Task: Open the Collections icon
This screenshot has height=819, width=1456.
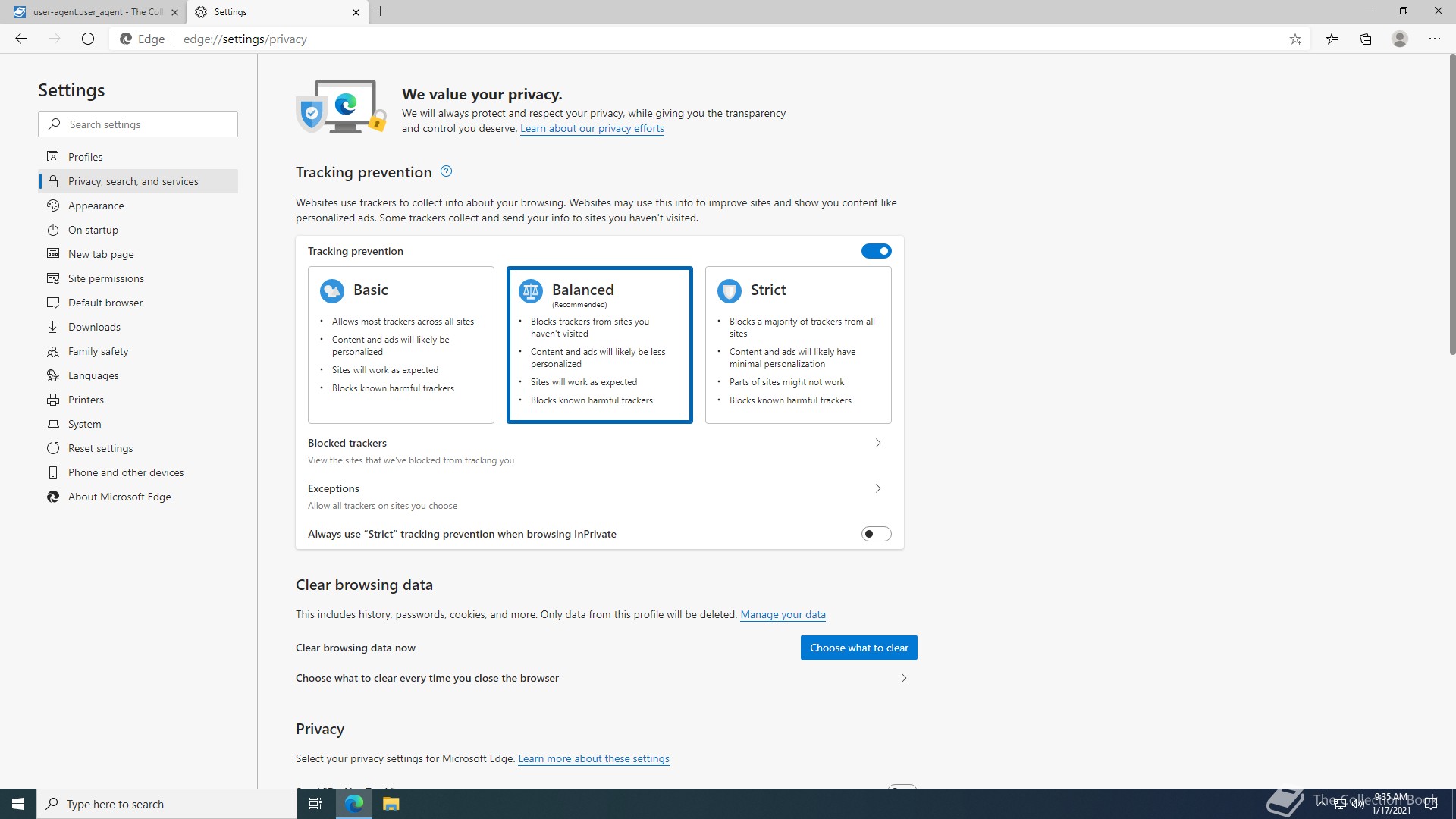Action: 1366,39
